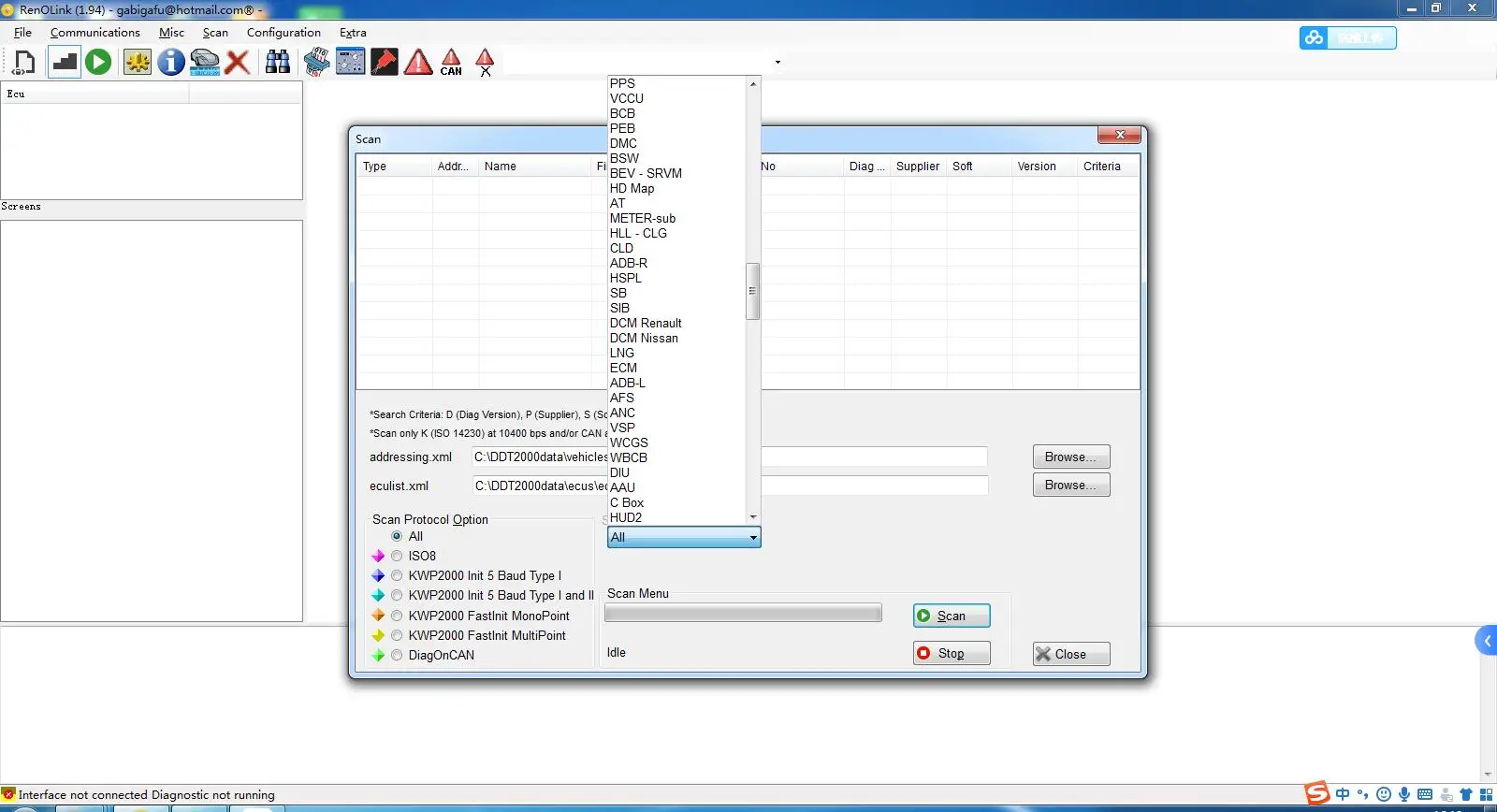Click the shirt skin icon in IME bar
The height and width of the screenshot is (812, 1497).
point(1466,794)
